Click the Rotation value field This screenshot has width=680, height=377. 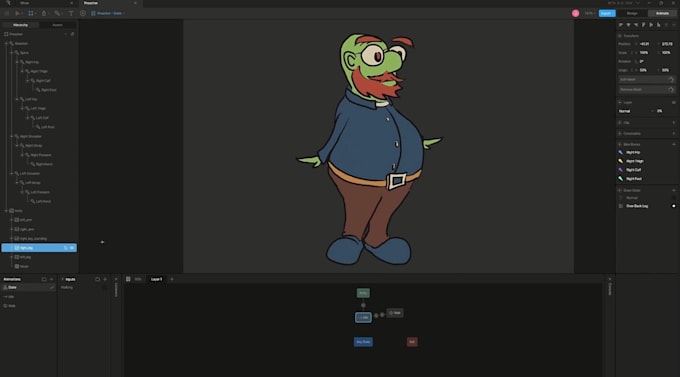(641, 62)
